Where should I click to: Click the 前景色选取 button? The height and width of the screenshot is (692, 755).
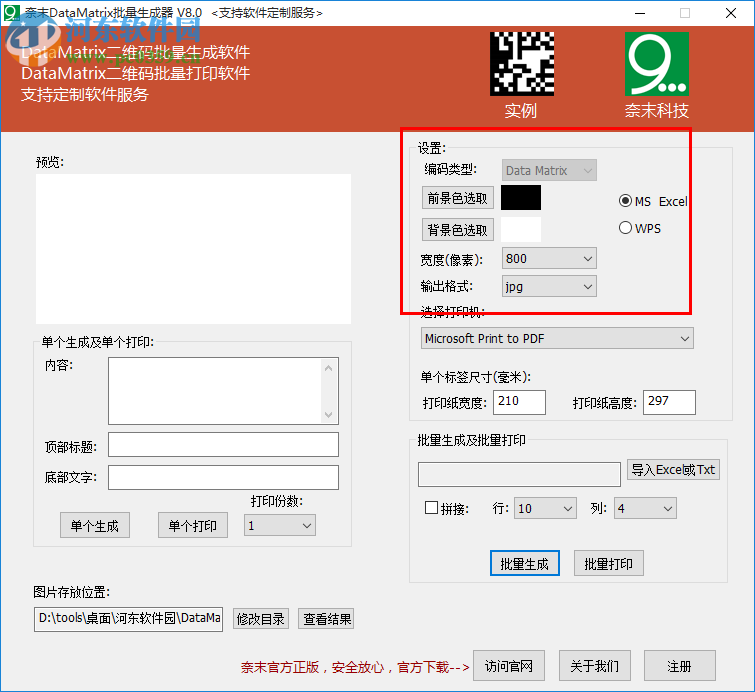(x=458, y=198)
